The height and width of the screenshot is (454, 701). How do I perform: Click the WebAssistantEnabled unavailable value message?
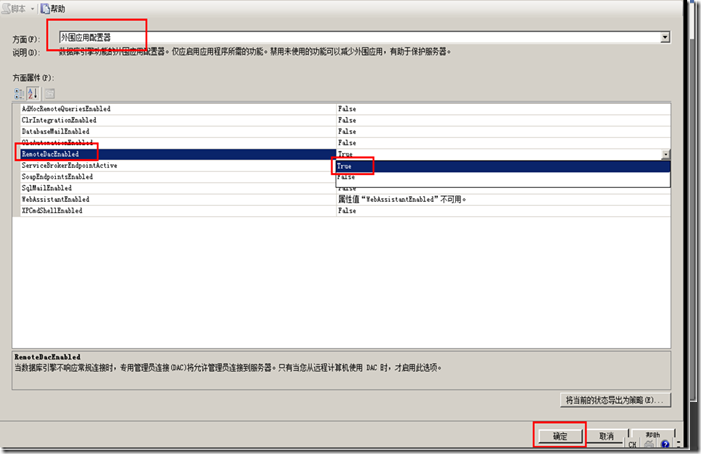coord(401,199)
